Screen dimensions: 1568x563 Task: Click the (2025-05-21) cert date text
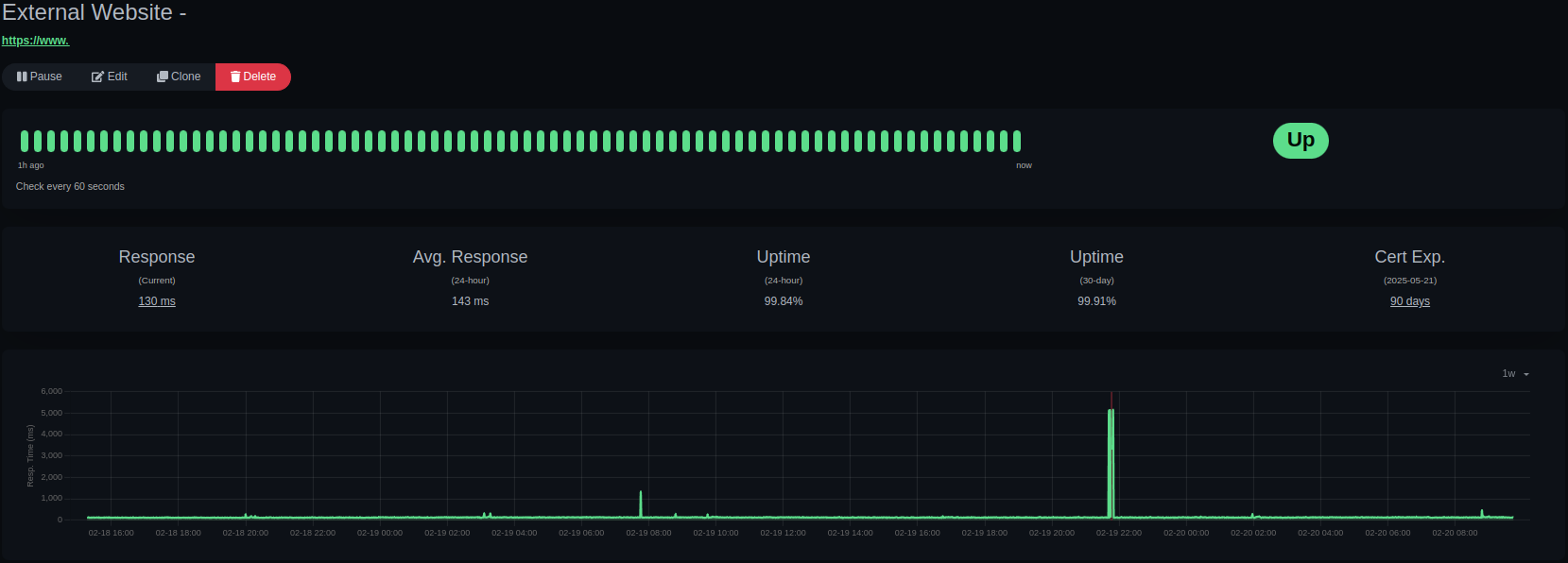coord(1409,281)
